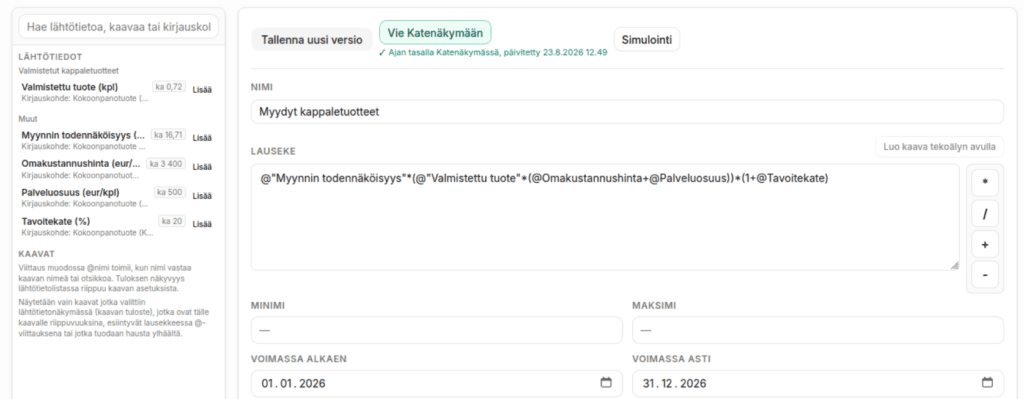This screenshot has height=399, width=1024.
Task: Click the Maksimi input field
Action: click(x=818, y=330)
